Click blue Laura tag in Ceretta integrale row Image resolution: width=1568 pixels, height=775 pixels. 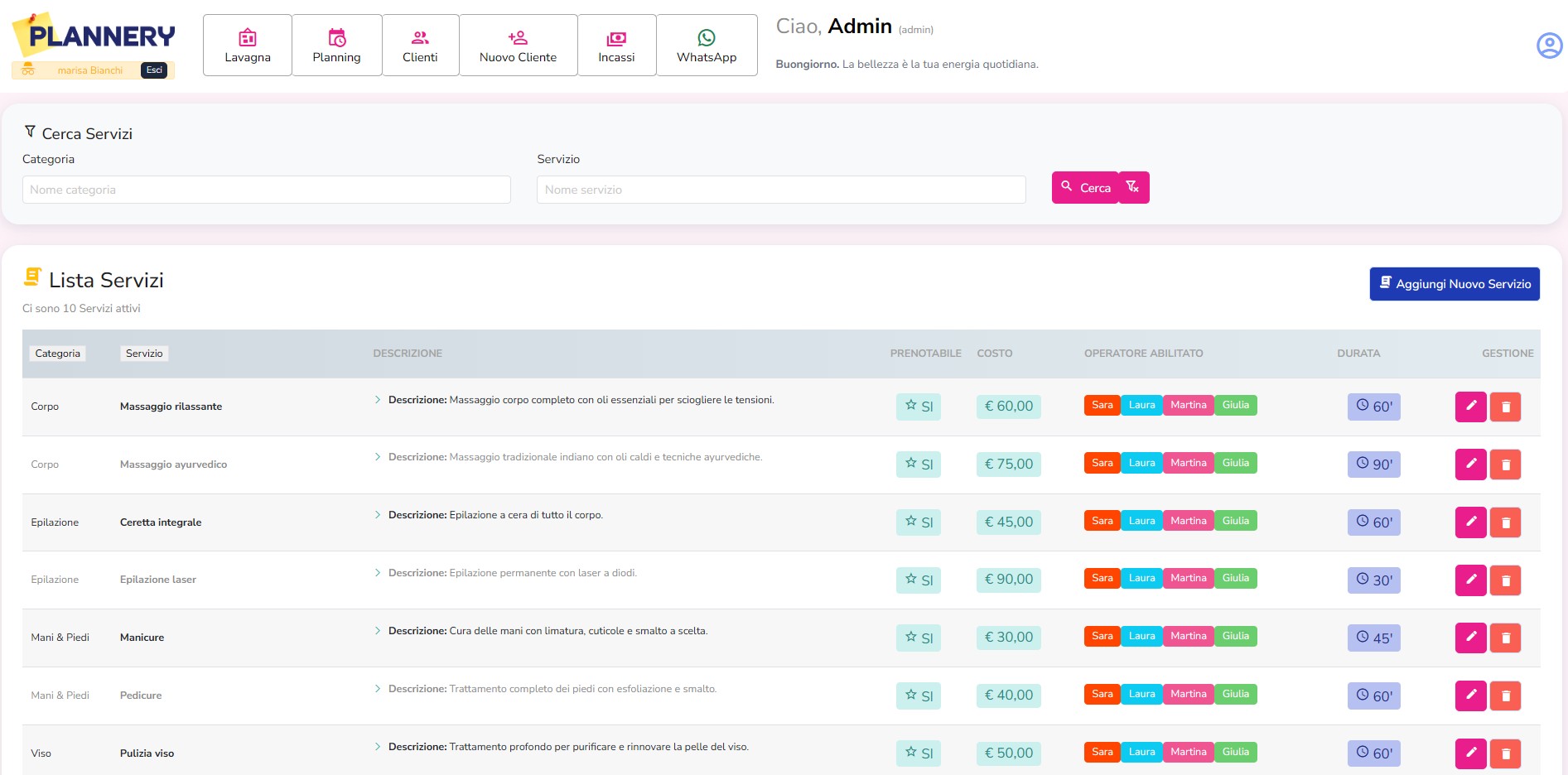1141,521
